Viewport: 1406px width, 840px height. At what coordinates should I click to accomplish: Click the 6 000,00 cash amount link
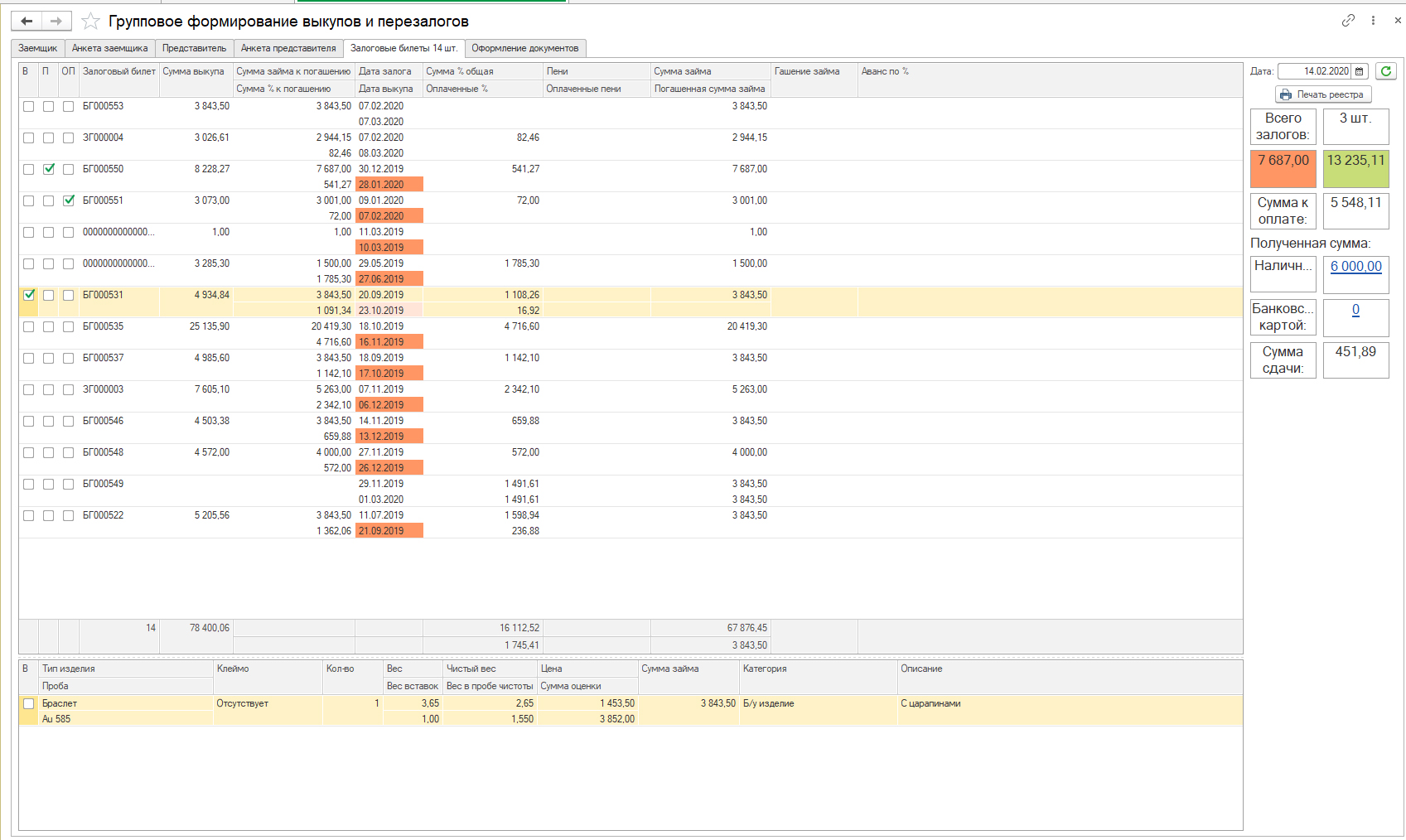point(1355,267)
